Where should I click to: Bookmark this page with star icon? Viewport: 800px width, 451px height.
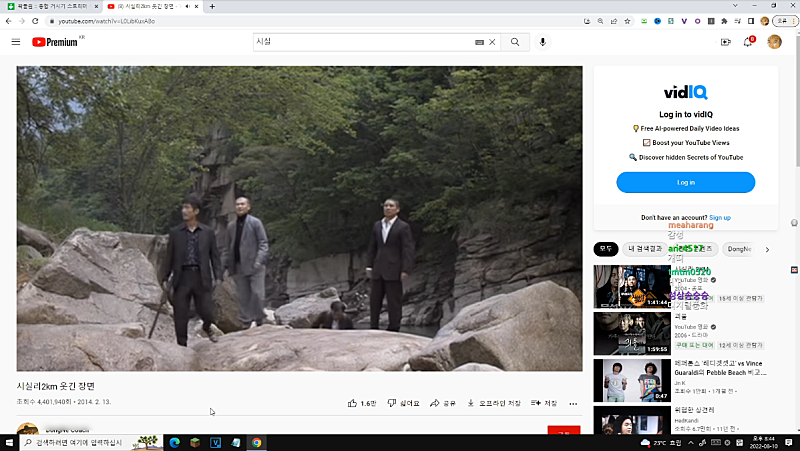[x=627, y=21]
